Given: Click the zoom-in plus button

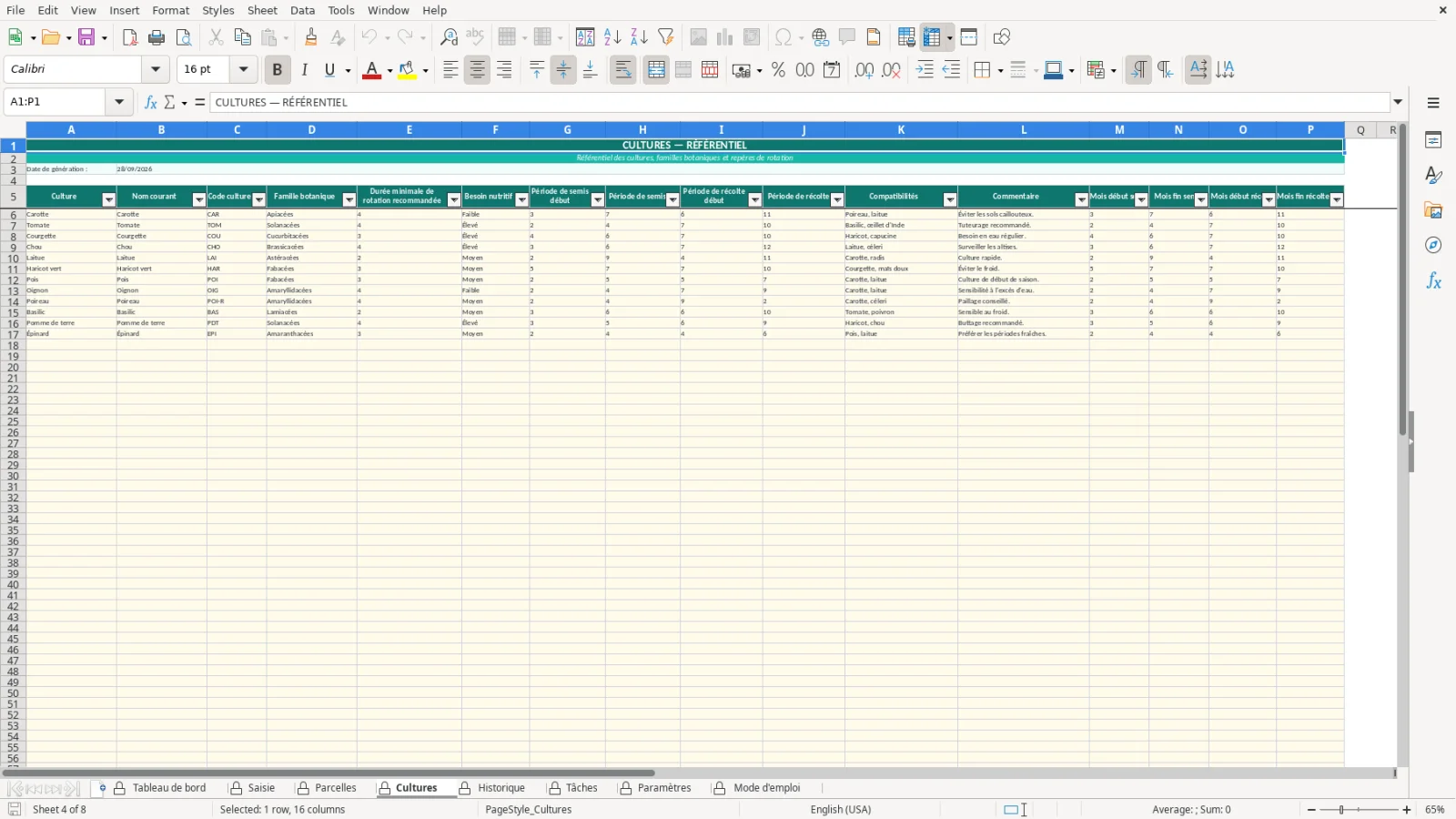Looking at the screenshot, I should 1407,810.
